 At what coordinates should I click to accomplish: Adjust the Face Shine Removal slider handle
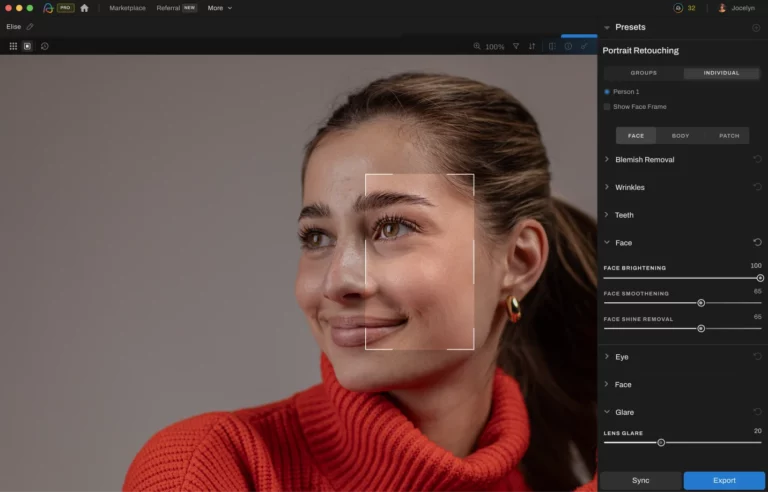point(701,328)
